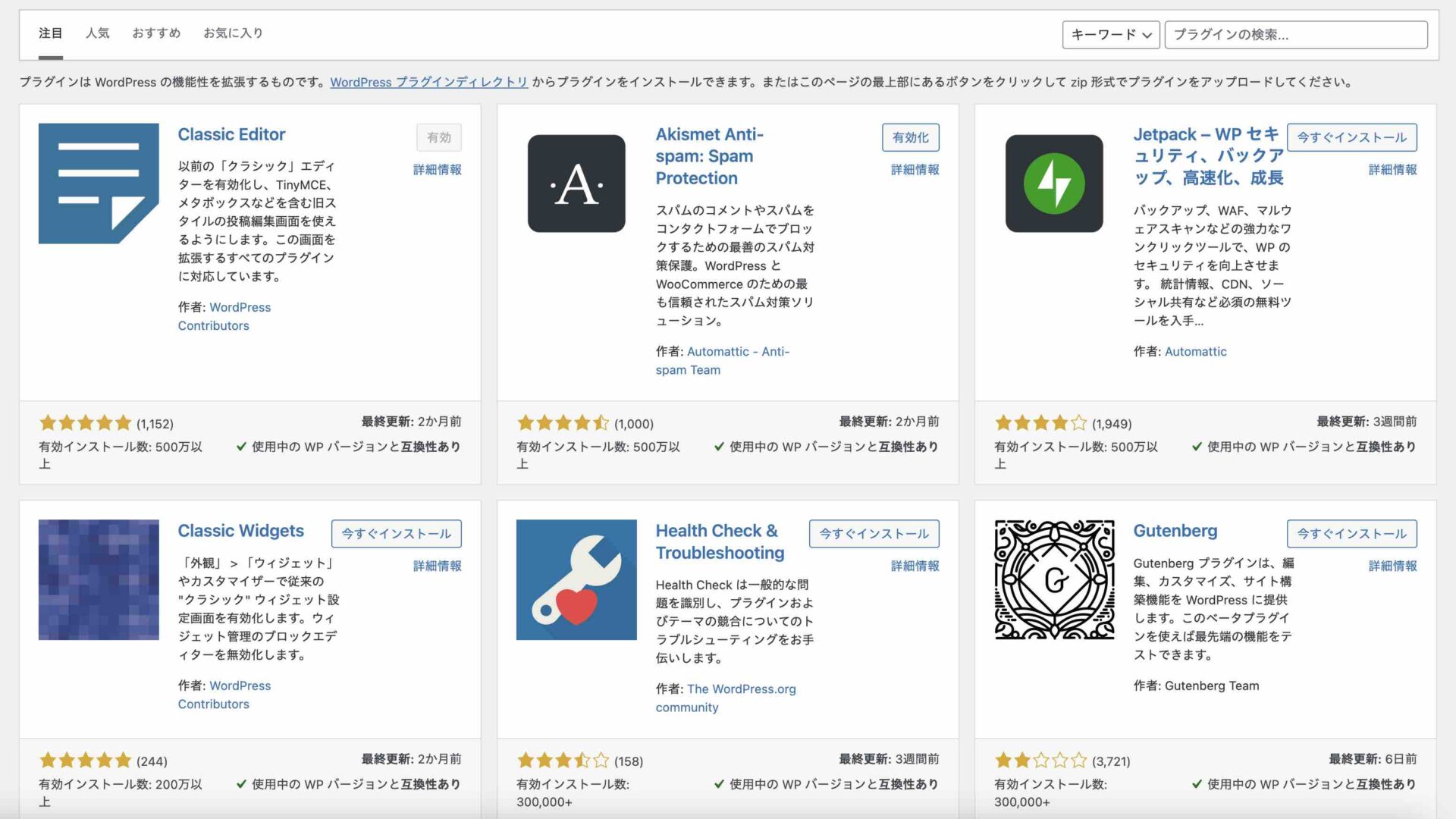Click the Classic Widgets plugin icon
The height and width of the screenshot is (819, 1456).
coord(99,579)
